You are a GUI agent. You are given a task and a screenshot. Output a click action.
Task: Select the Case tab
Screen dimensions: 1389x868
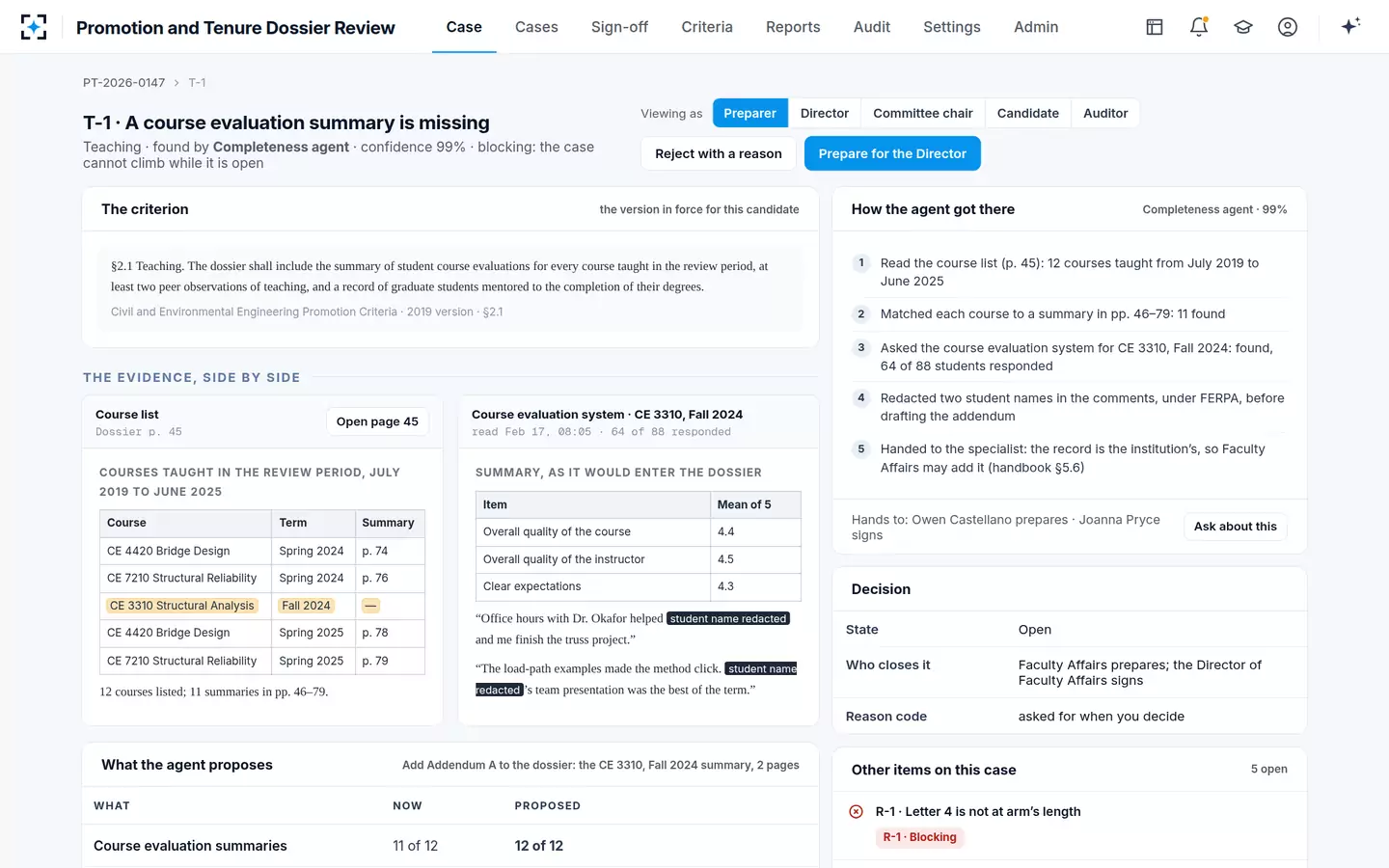[464, 27]
